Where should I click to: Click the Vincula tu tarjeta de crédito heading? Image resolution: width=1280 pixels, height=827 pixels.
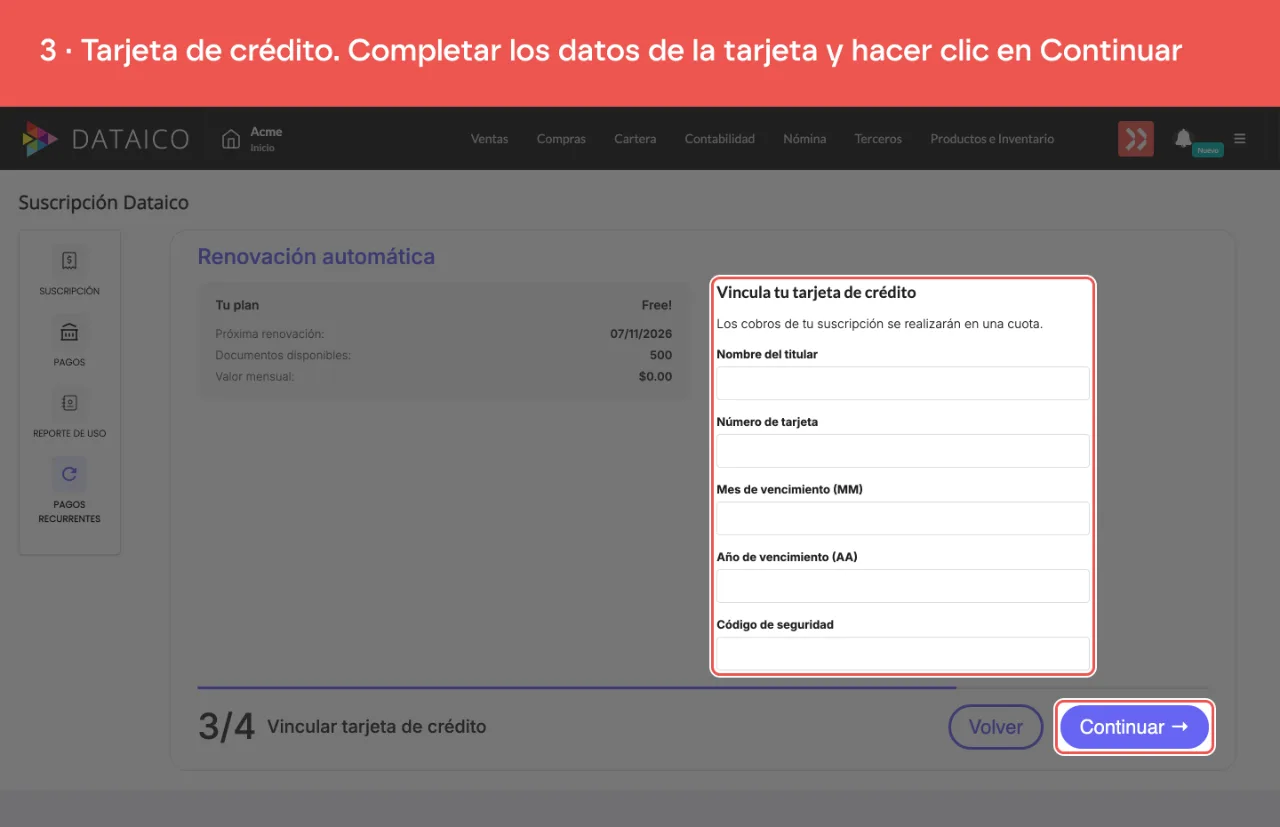[x=817, y=293]
